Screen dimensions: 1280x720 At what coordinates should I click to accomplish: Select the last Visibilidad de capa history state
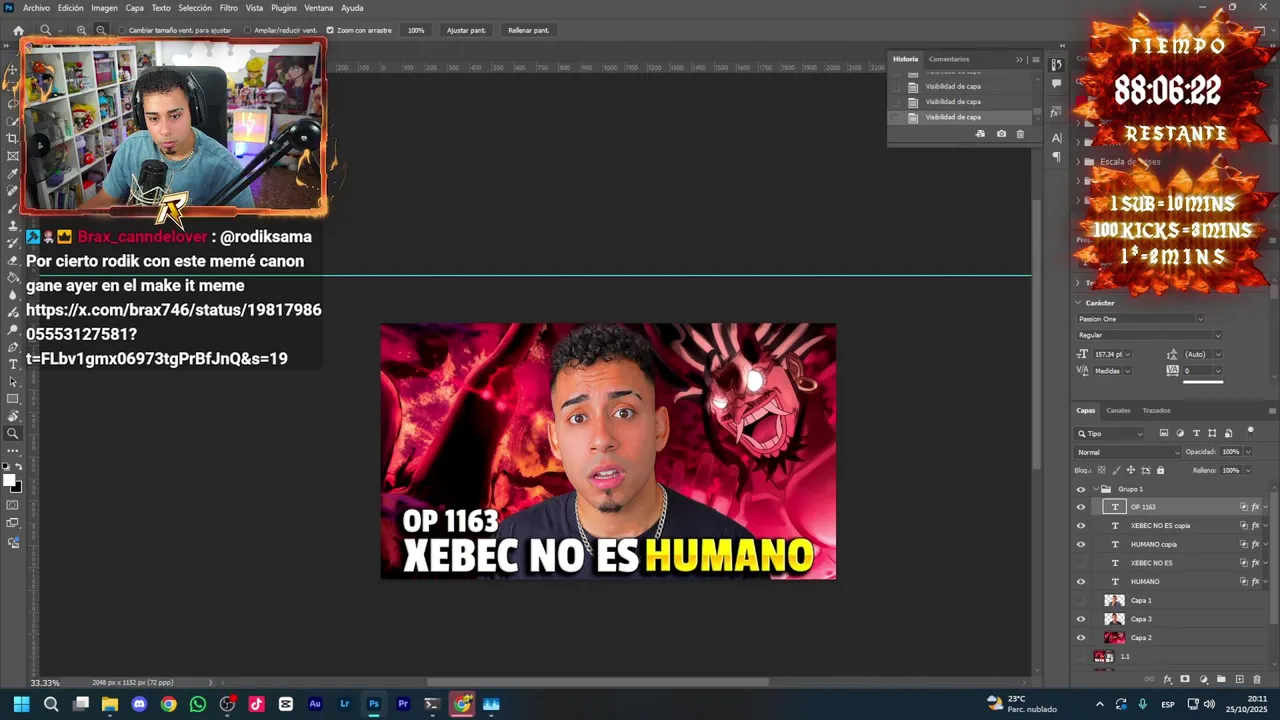[x=960, y=117]
